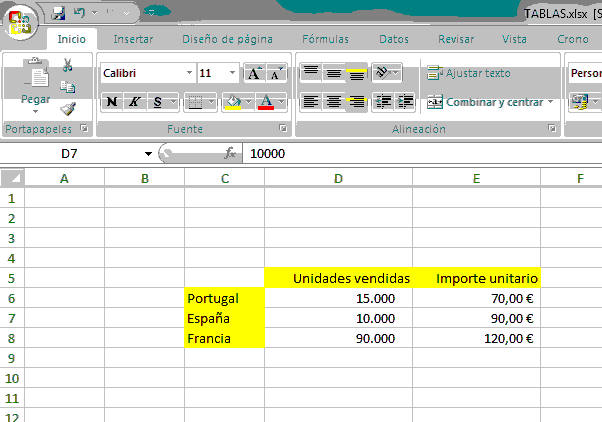
Task: Align text to middle of cell
Action: (334, 72)
